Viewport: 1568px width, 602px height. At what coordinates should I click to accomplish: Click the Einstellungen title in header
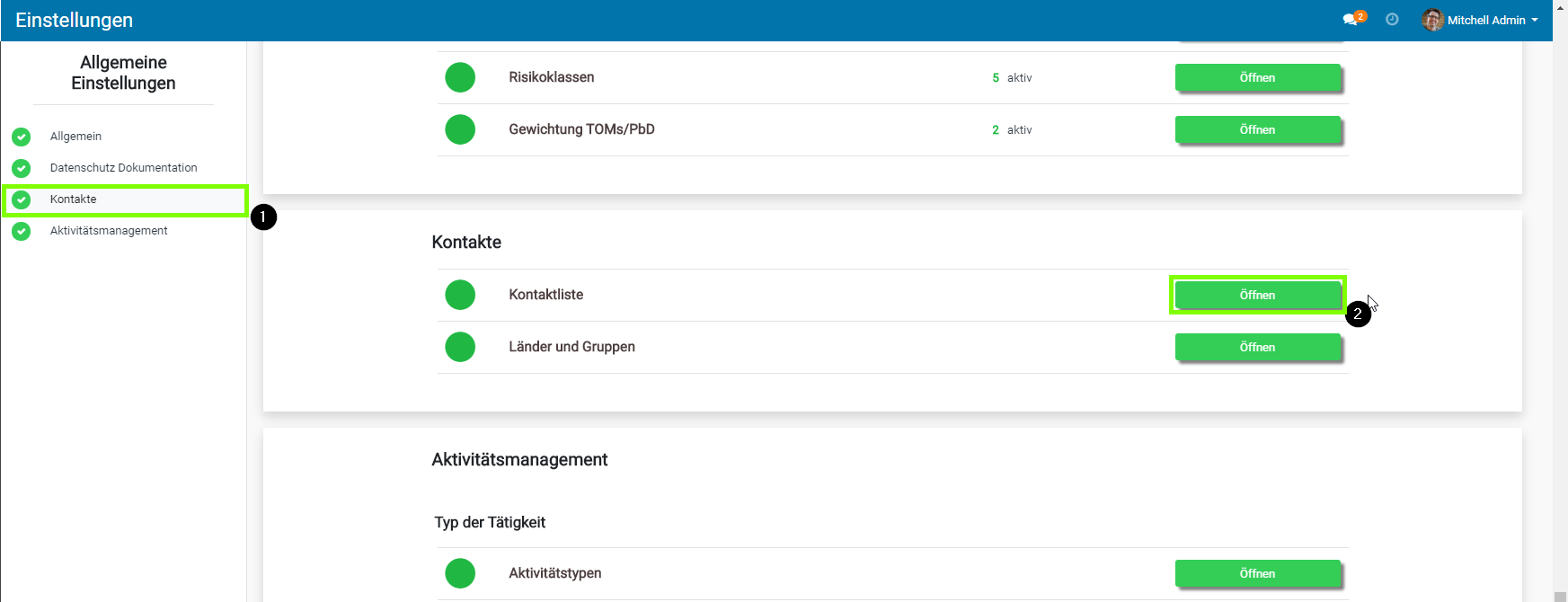coord(75,20)
